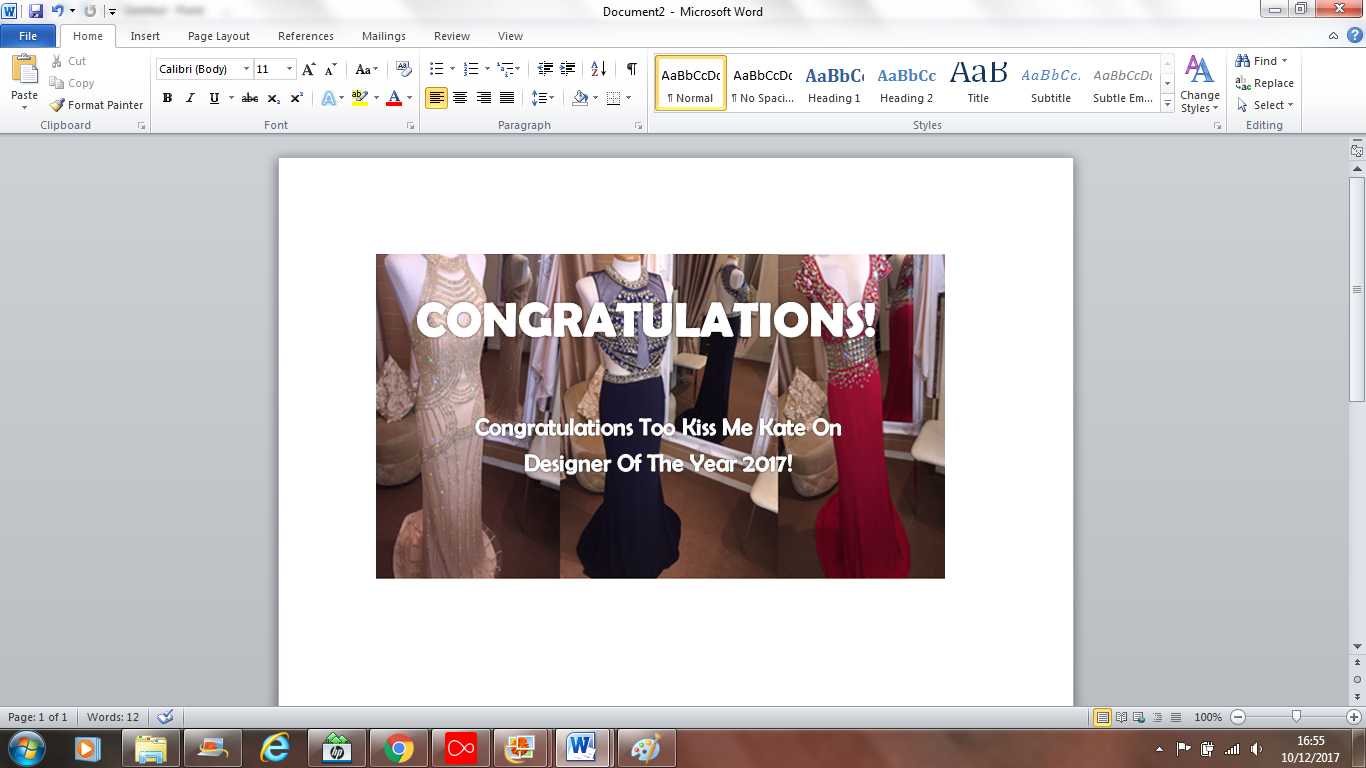Open the Select dropdown in Editing
This screenshot has height=768, width=1366.
pyautogui.click(x=1265, y=105)
